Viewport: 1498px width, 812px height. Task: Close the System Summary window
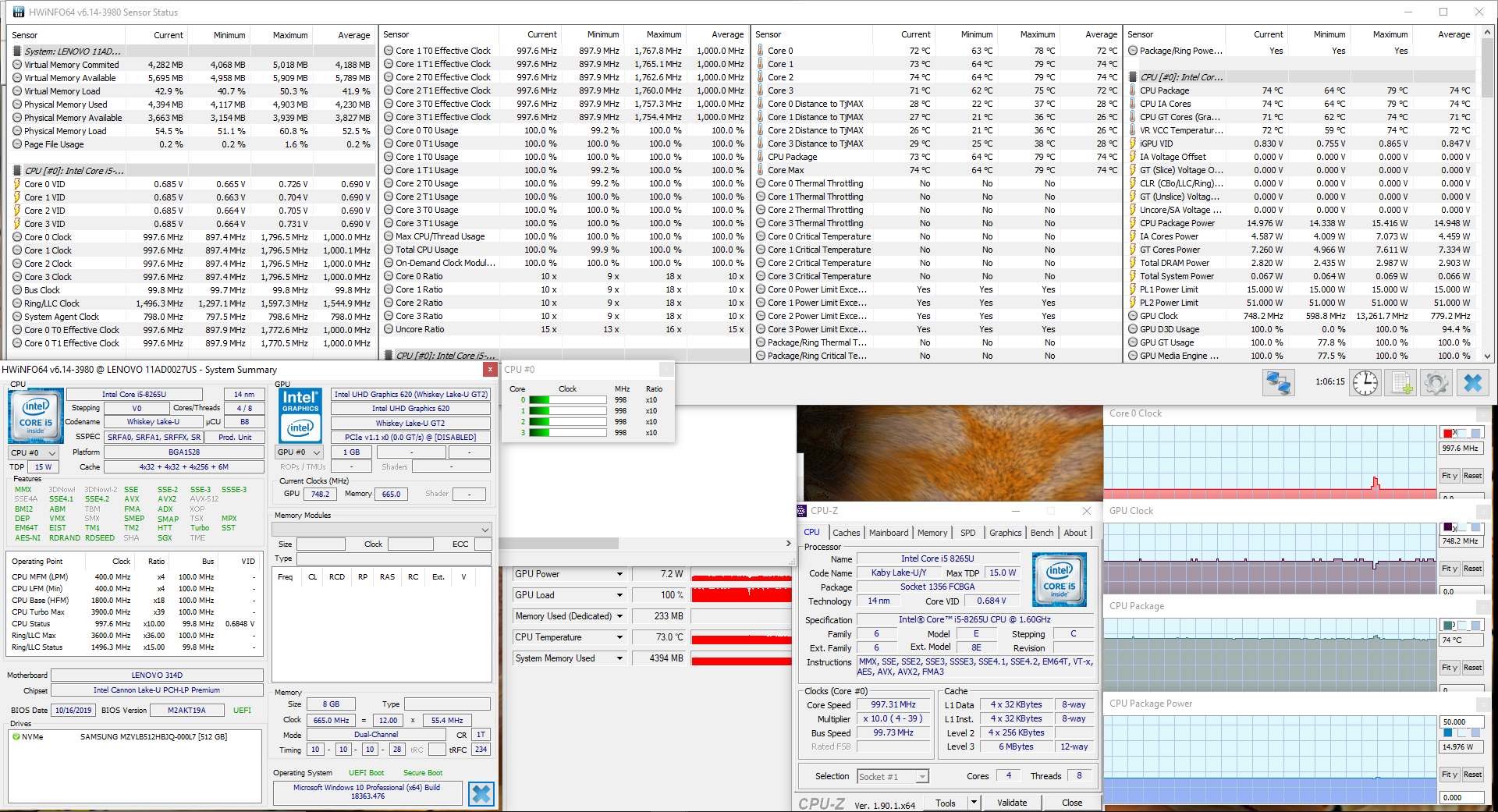tap(490, 369)
